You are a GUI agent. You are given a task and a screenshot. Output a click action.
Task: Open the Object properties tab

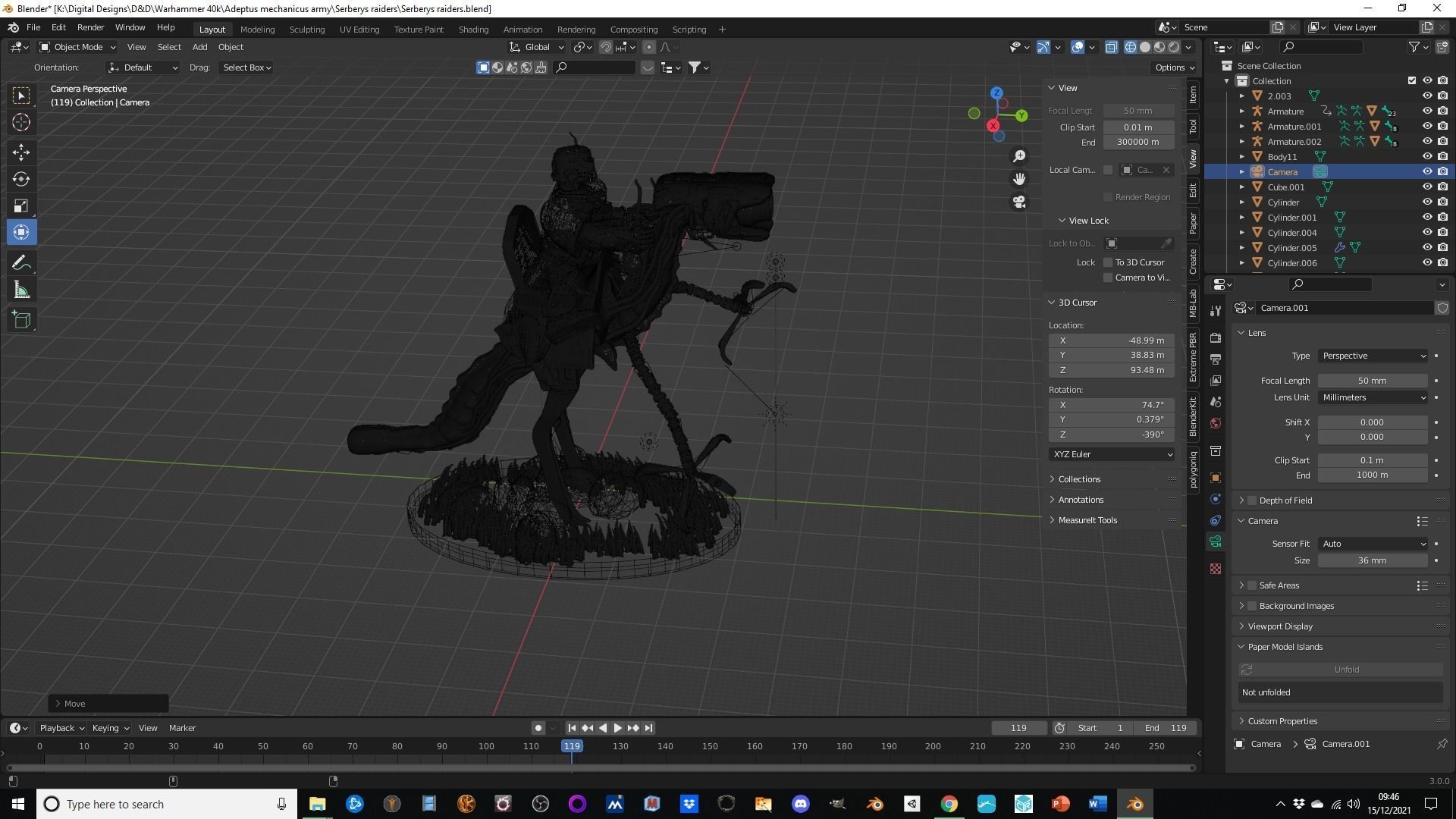click(1216, 478)
